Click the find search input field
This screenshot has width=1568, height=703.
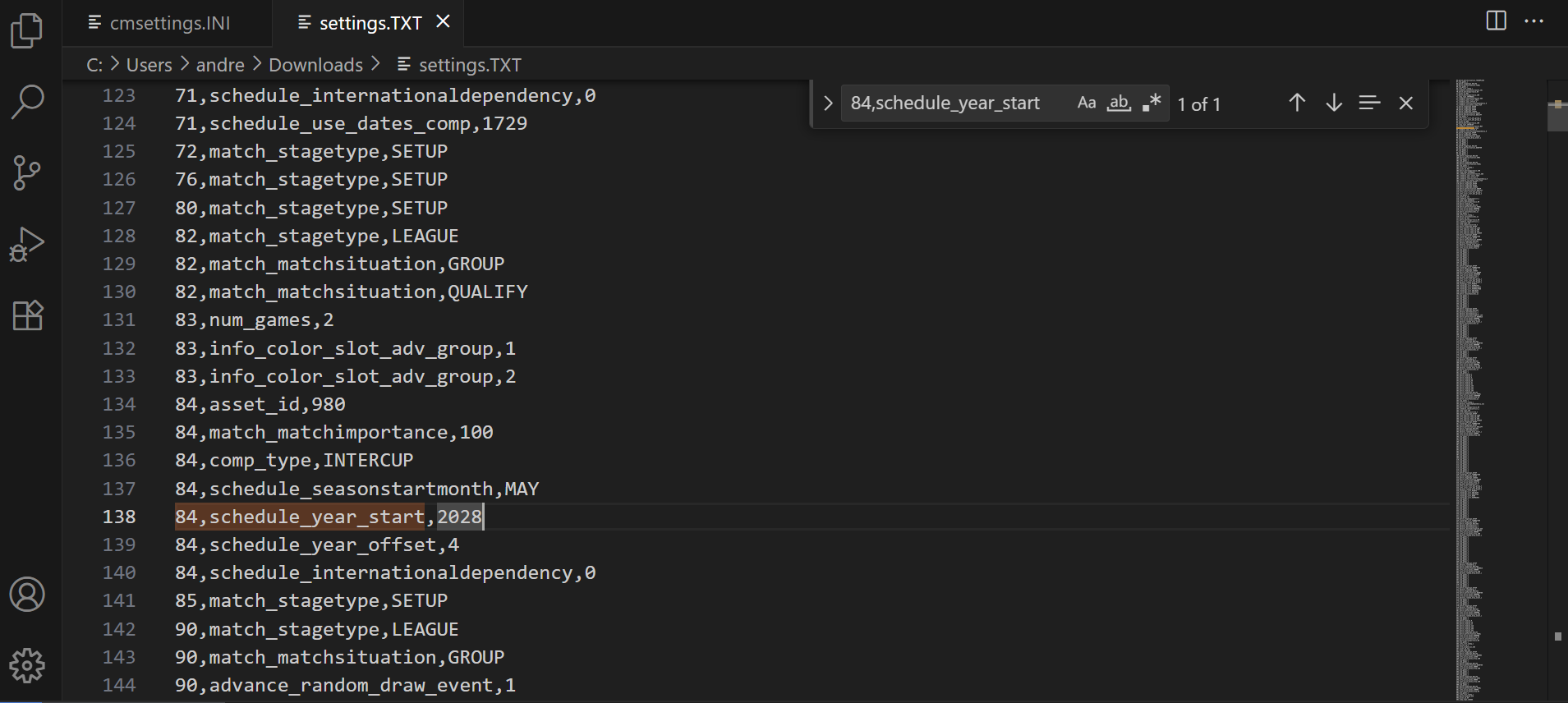point(953,103)
